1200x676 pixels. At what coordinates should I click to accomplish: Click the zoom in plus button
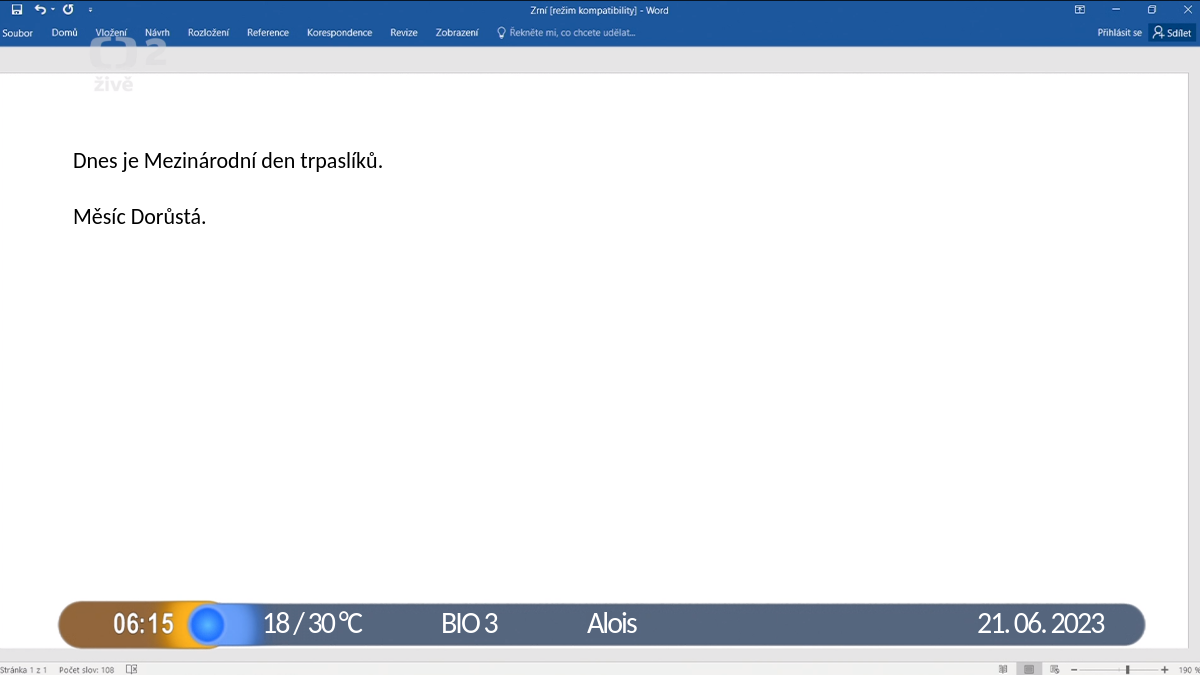(x=1165, y=669)
